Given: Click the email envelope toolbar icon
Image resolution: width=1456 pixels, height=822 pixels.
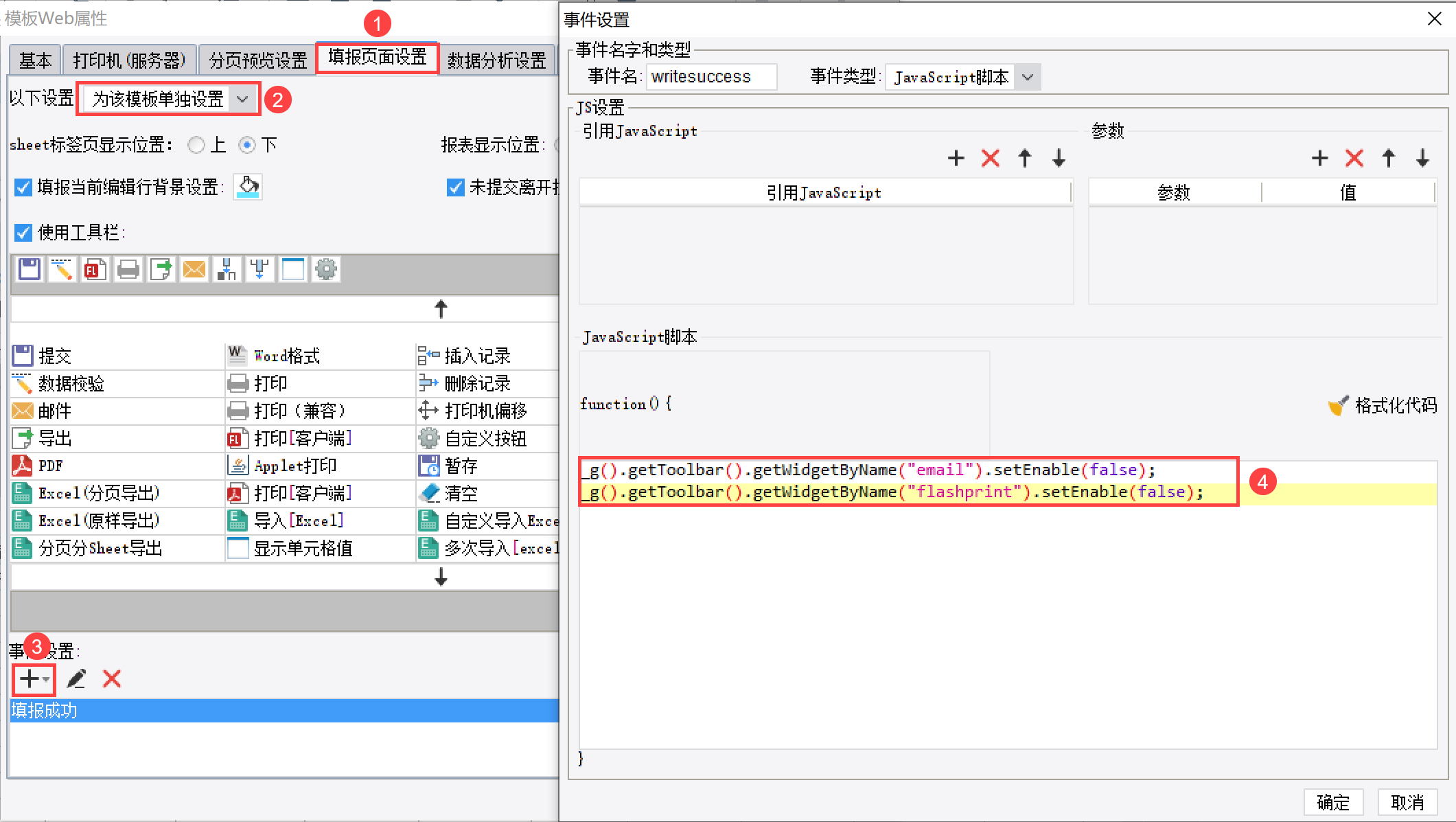Looking at the screenshot, I should (194, 269).
